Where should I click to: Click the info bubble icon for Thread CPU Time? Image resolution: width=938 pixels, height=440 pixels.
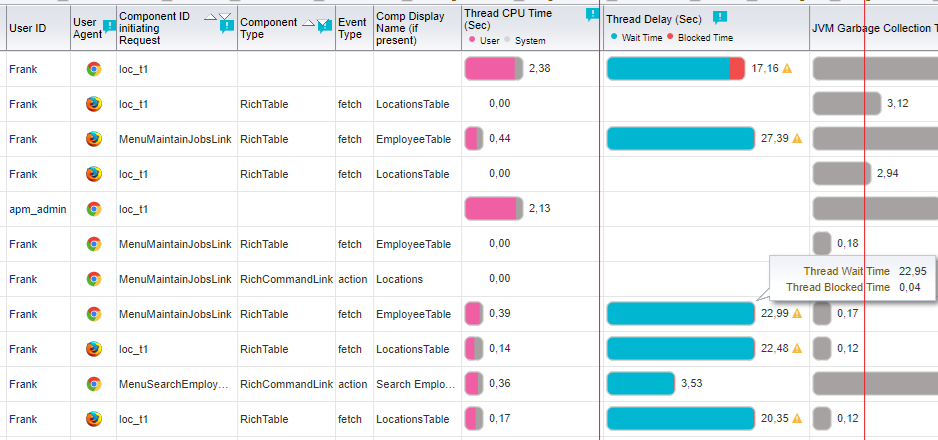(x=592, y=15)
